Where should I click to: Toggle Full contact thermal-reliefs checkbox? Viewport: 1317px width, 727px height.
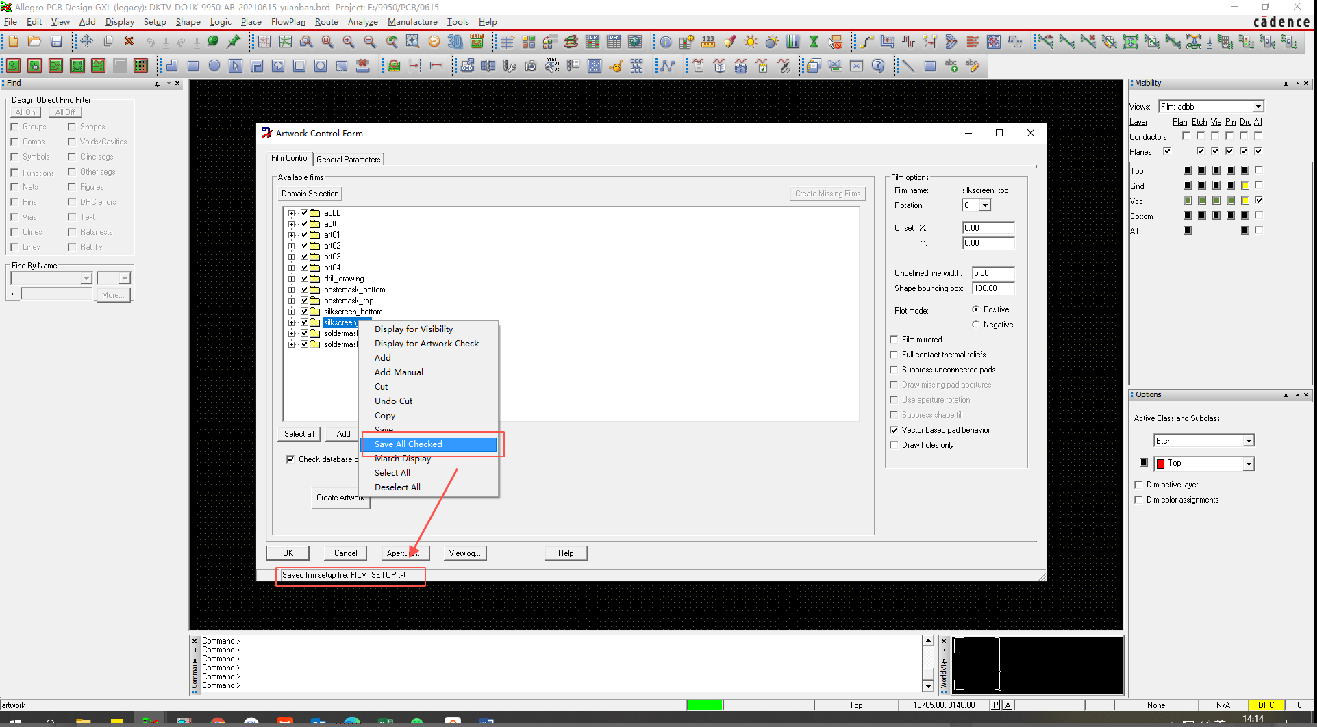(894, 355)
